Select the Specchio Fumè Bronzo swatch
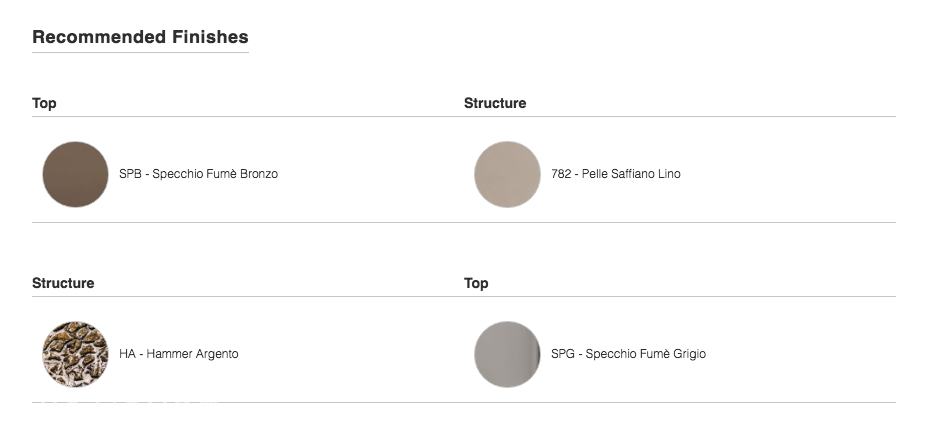This screenshot has height=439, width=930. point(75,174)
